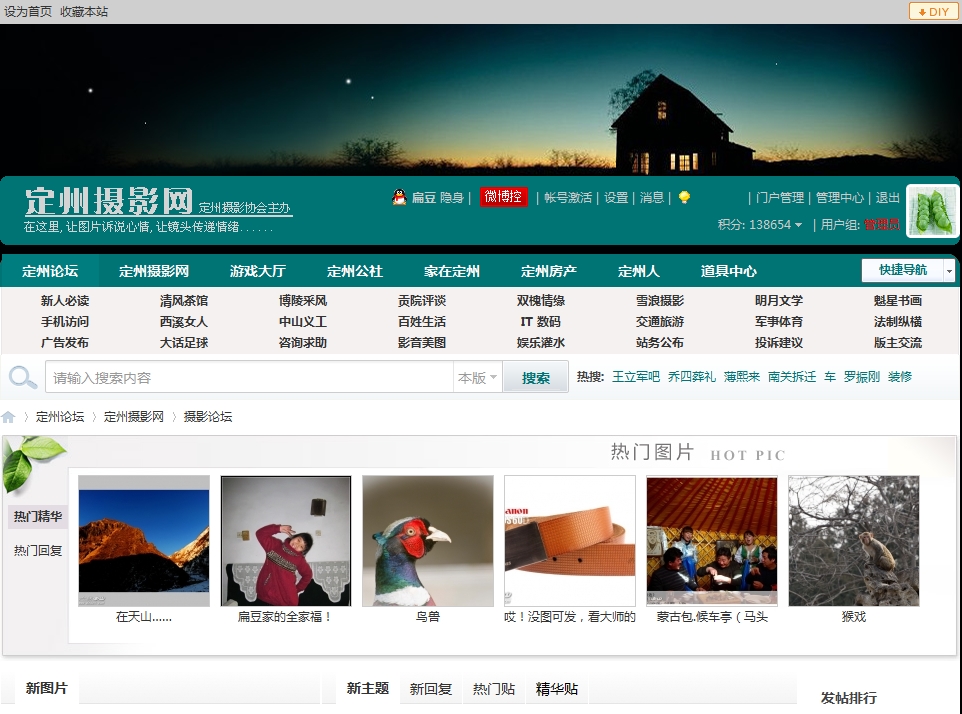The width and height of the screenshot is (962, 714).
Task: Click 摄影论坛 in breadcrumb
Action: click(208, 417)
